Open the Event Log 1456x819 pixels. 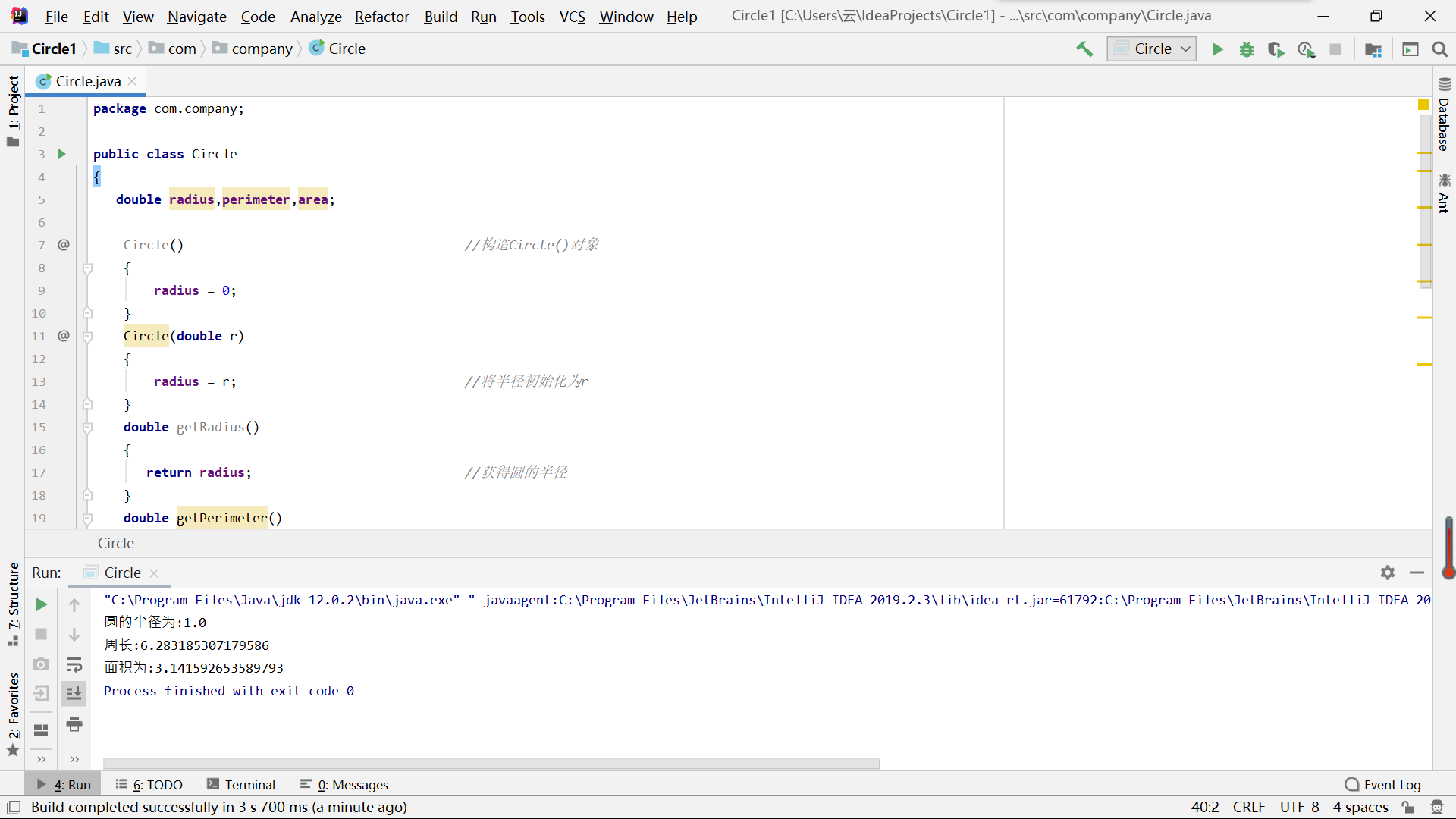1383,785
